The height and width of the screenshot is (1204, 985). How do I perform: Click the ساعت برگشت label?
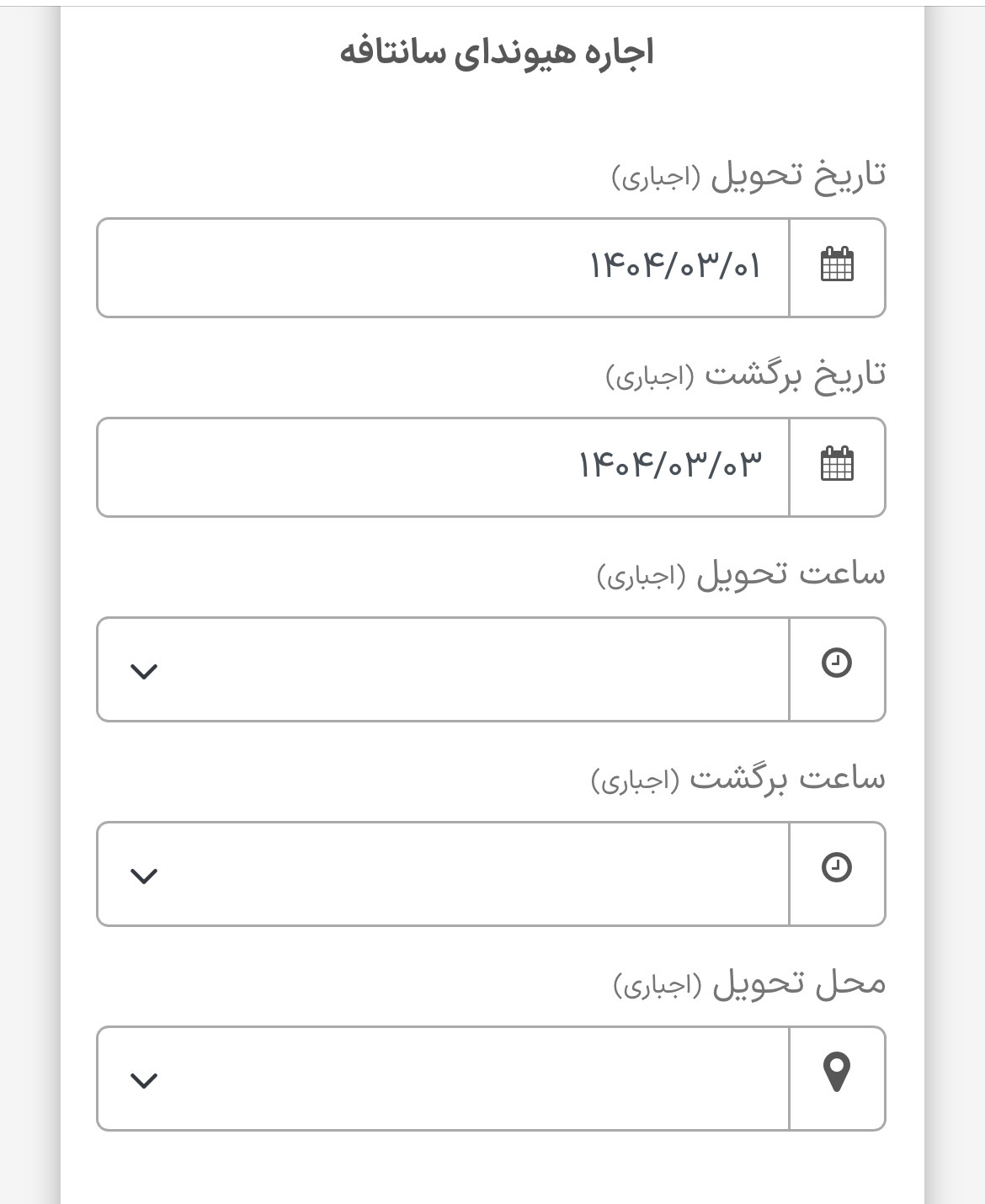[x=745, y=780]
